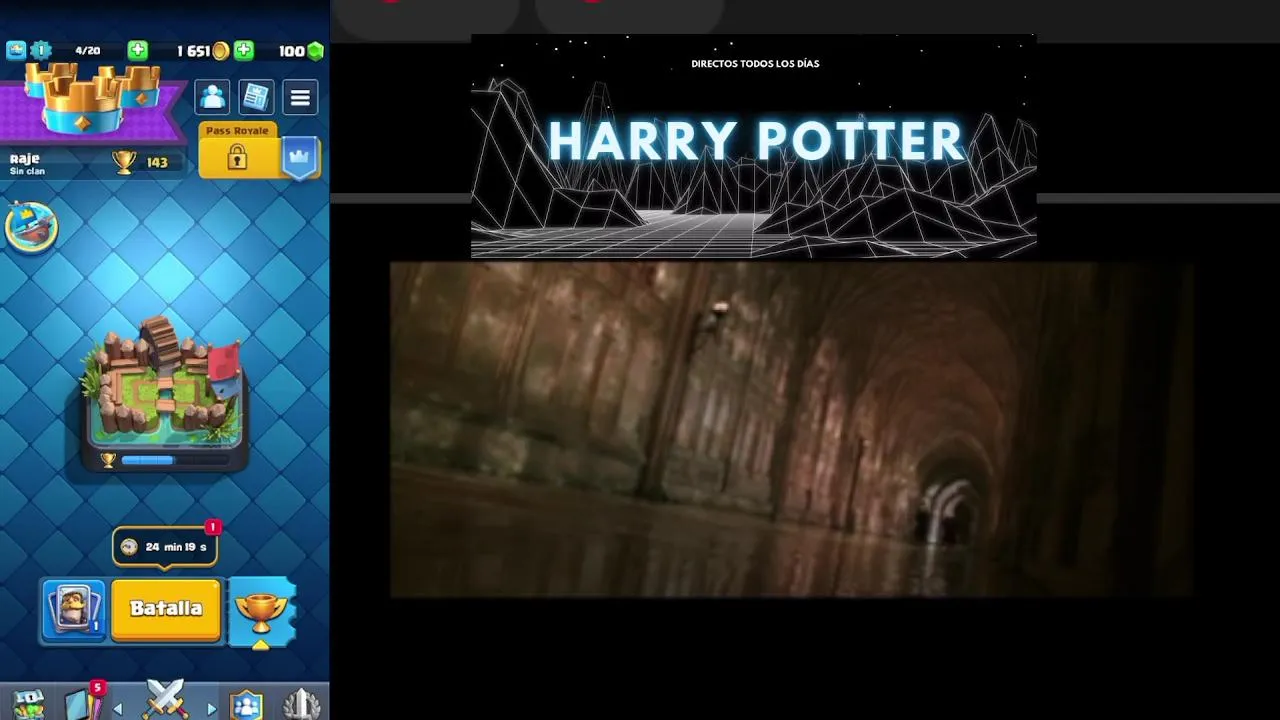Open the news feed icon

(256, 97)
